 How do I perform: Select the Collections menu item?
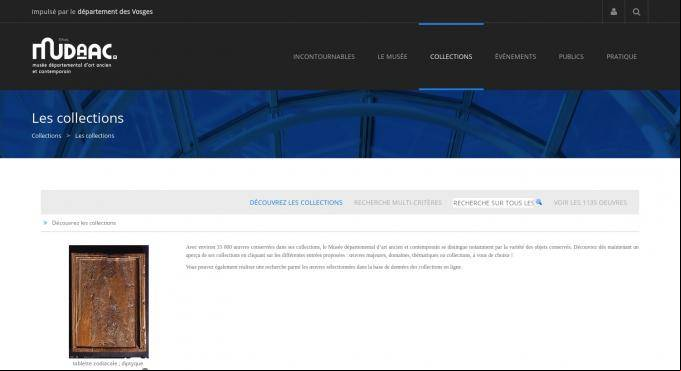(x=451, y=56)
